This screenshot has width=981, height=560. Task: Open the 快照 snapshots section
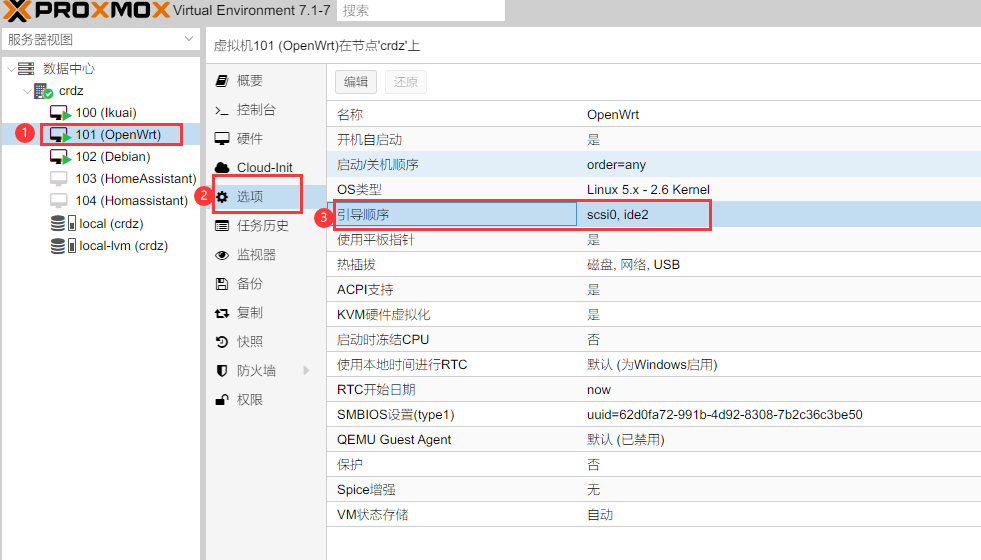[x=249, y=342]
